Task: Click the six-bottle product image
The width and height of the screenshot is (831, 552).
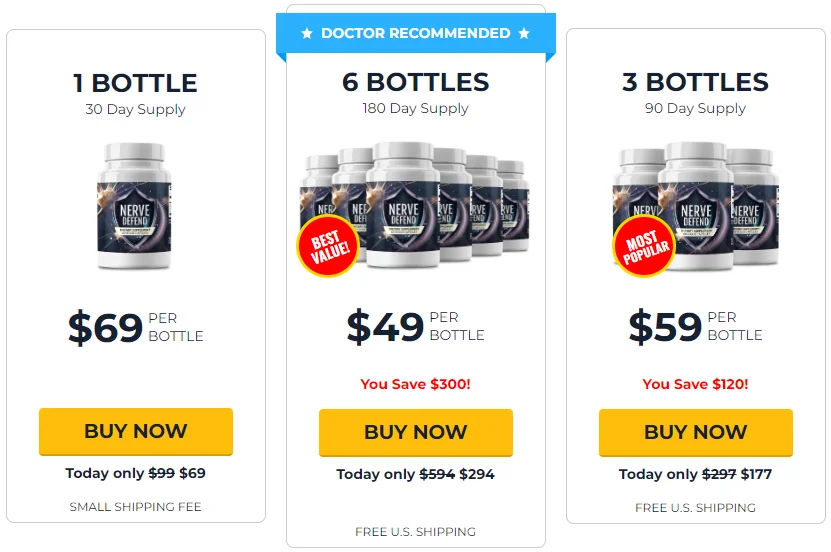Action: (x=414, y=207)
